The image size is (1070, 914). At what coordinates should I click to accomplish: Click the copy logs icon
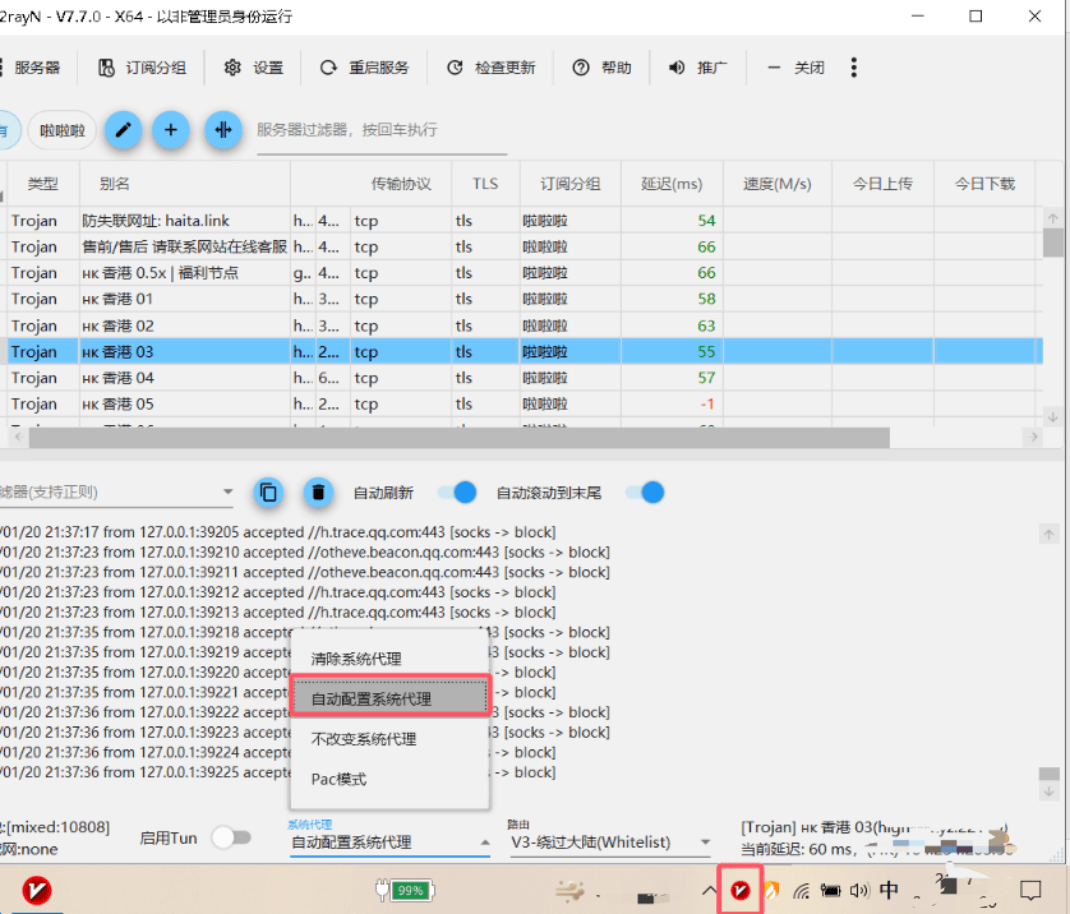coord(268,492)
